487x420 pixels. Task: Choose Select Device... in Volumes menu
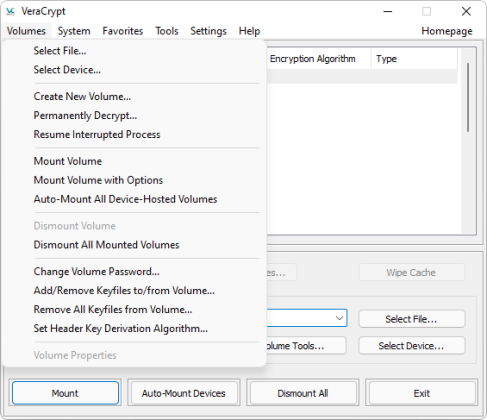(x=133, y=70)
